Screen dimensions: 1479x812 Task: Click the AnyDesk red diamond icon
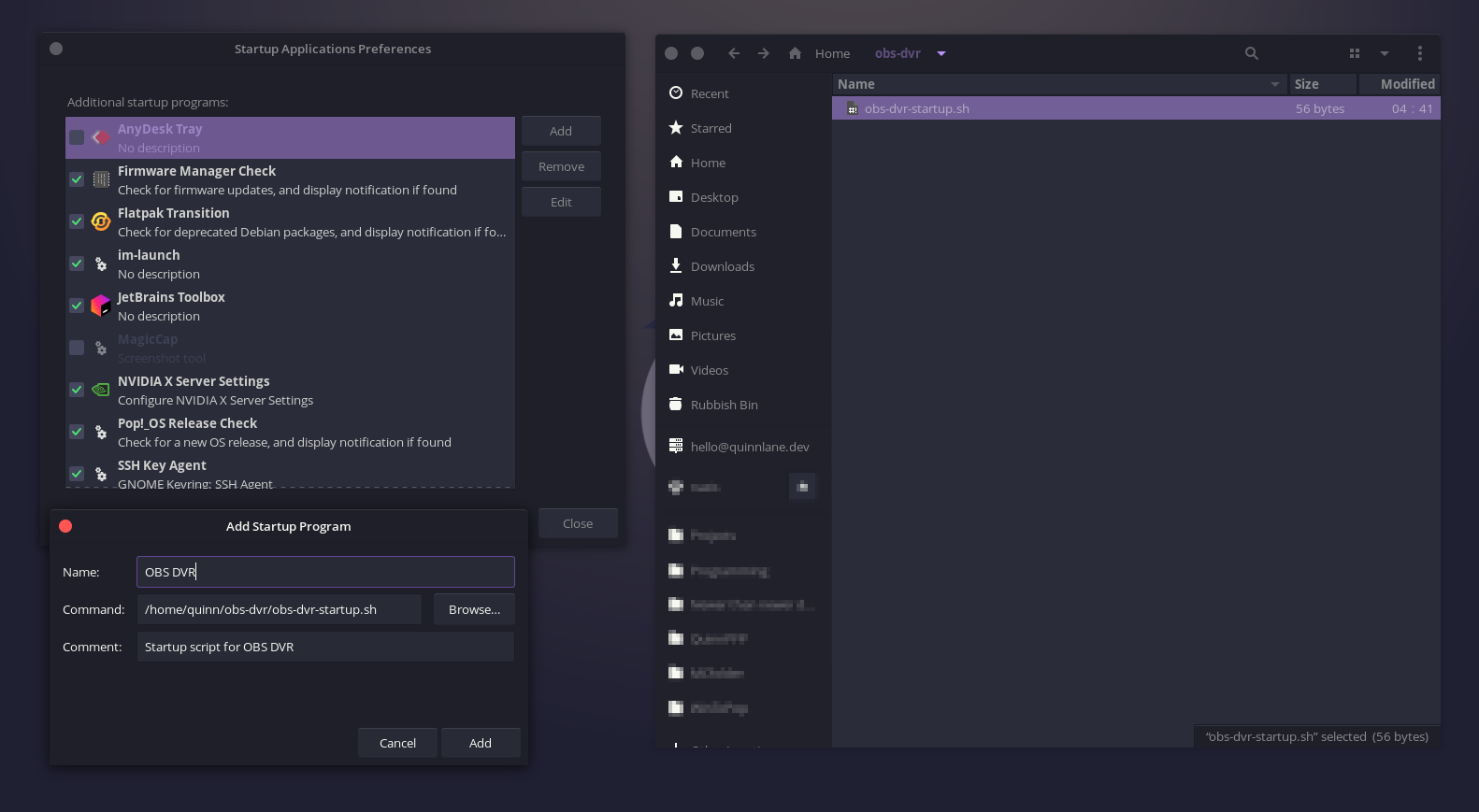tap(101, 137)
